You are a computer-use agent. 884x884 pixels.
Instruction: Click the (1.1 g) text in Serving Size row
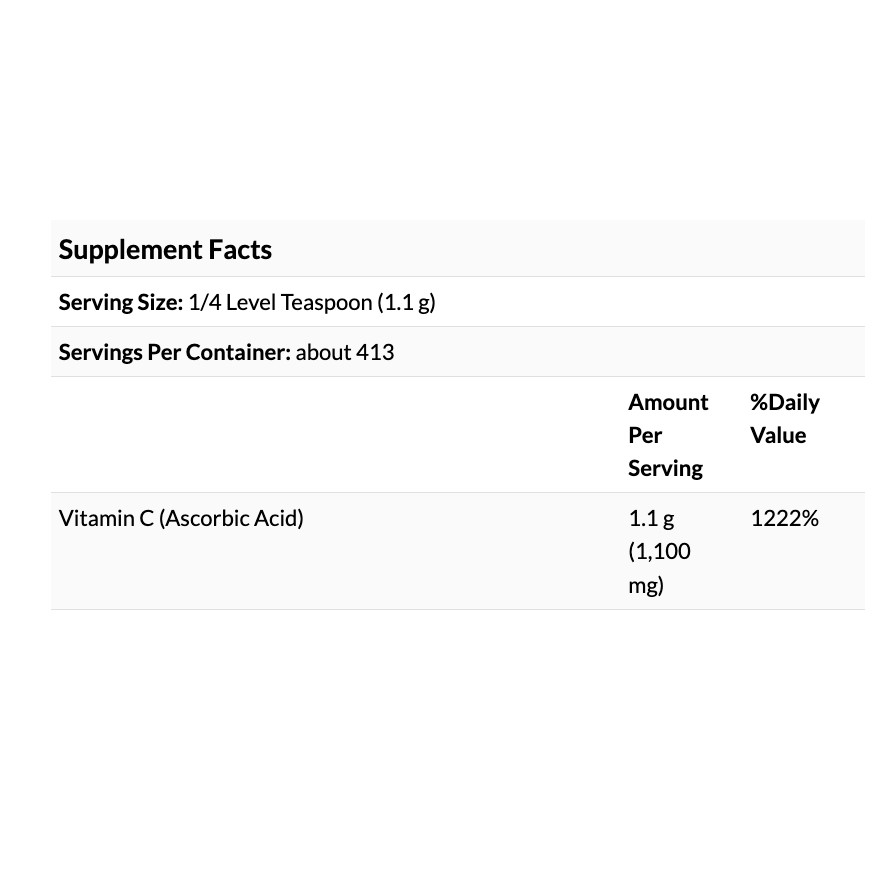coord(407,302)
